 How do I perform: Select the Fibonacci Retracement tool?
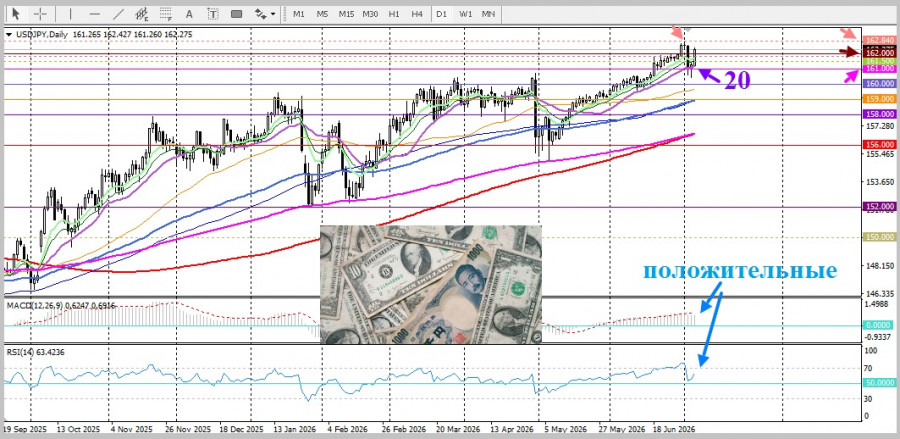[x=166, y=14]
